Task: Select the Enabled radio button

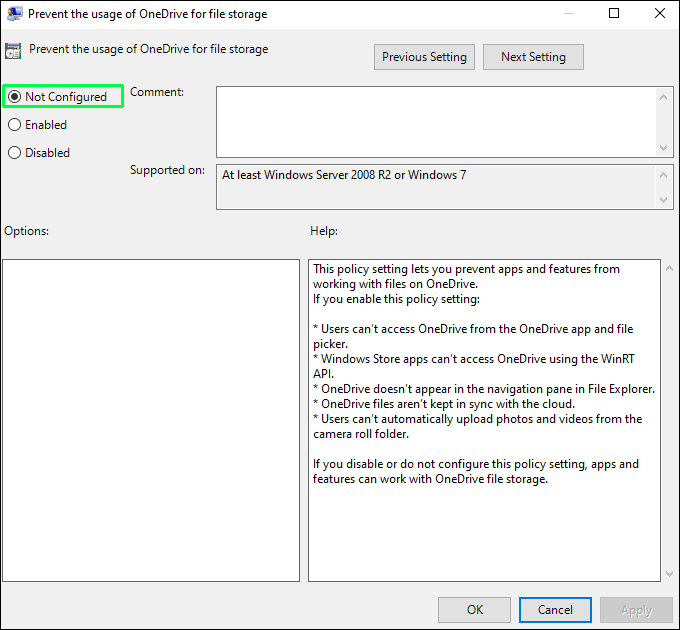Action: pos(15,125)
